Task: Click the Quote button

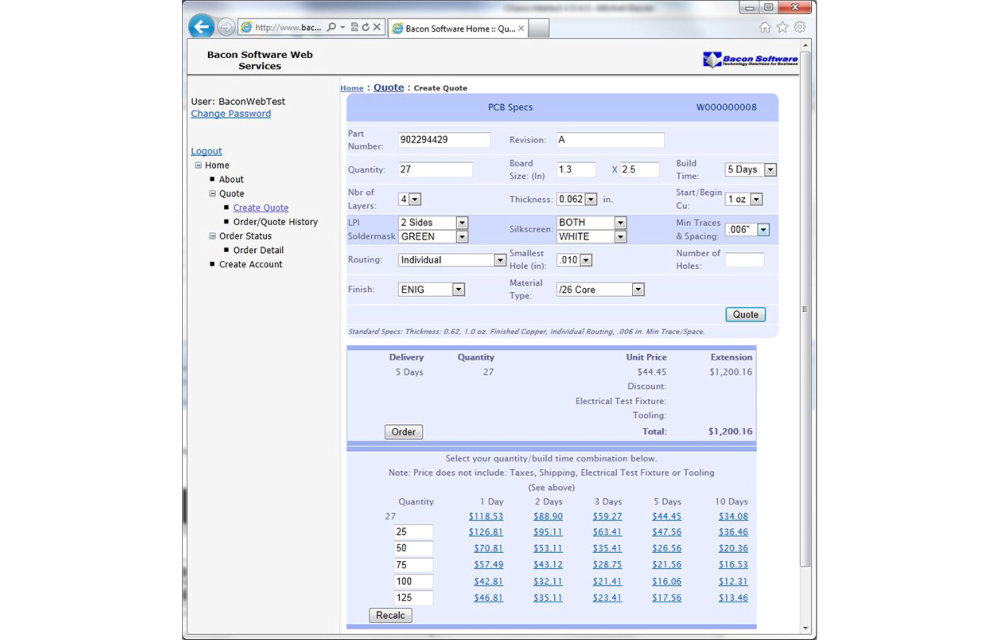Action: (x=746, y=314)
